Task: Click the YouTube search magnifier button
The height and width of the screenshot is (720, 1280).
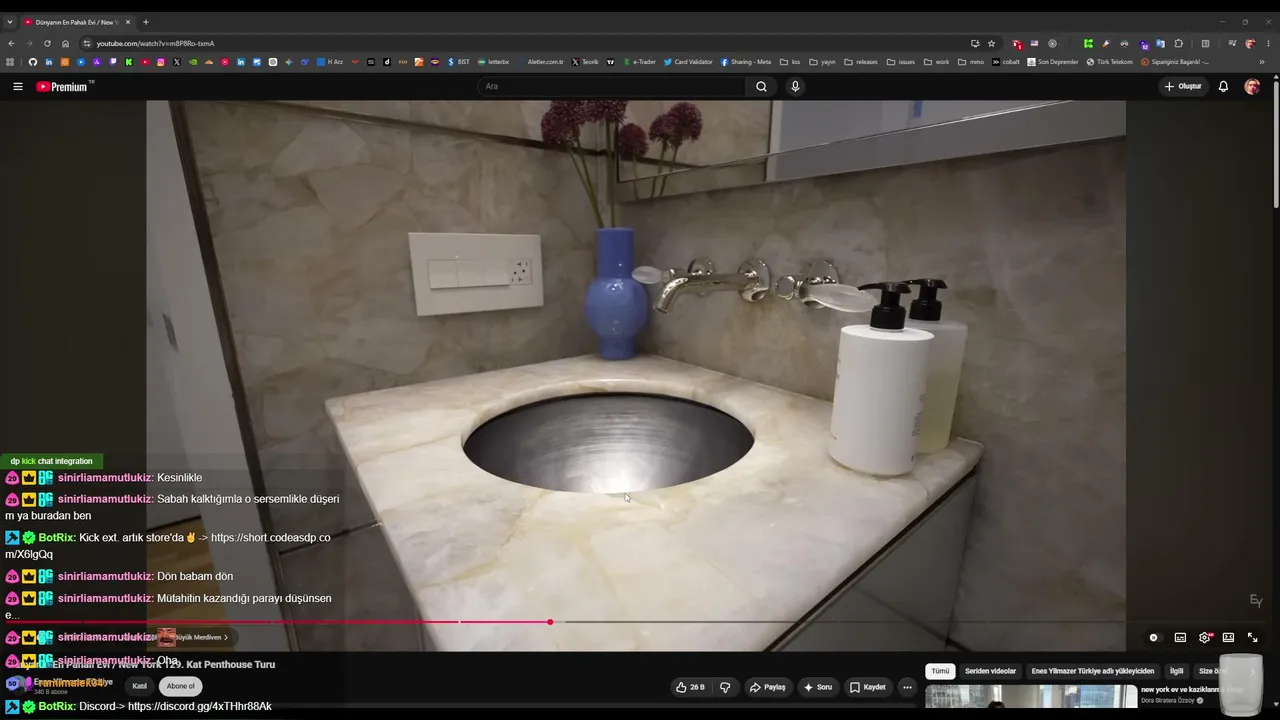Action: 761,87
